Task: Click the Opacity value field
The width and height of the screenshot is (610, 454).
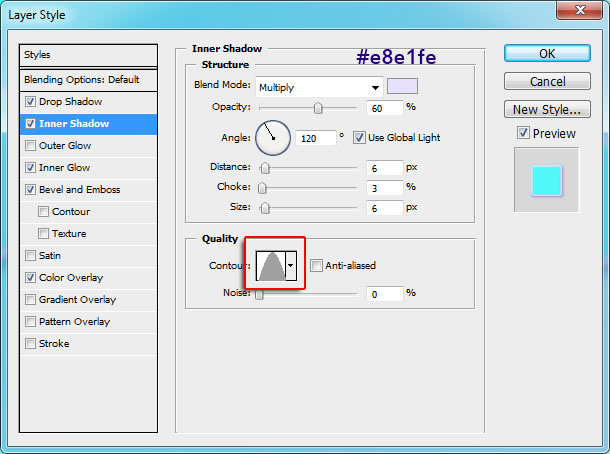Action: pos(384,108)
